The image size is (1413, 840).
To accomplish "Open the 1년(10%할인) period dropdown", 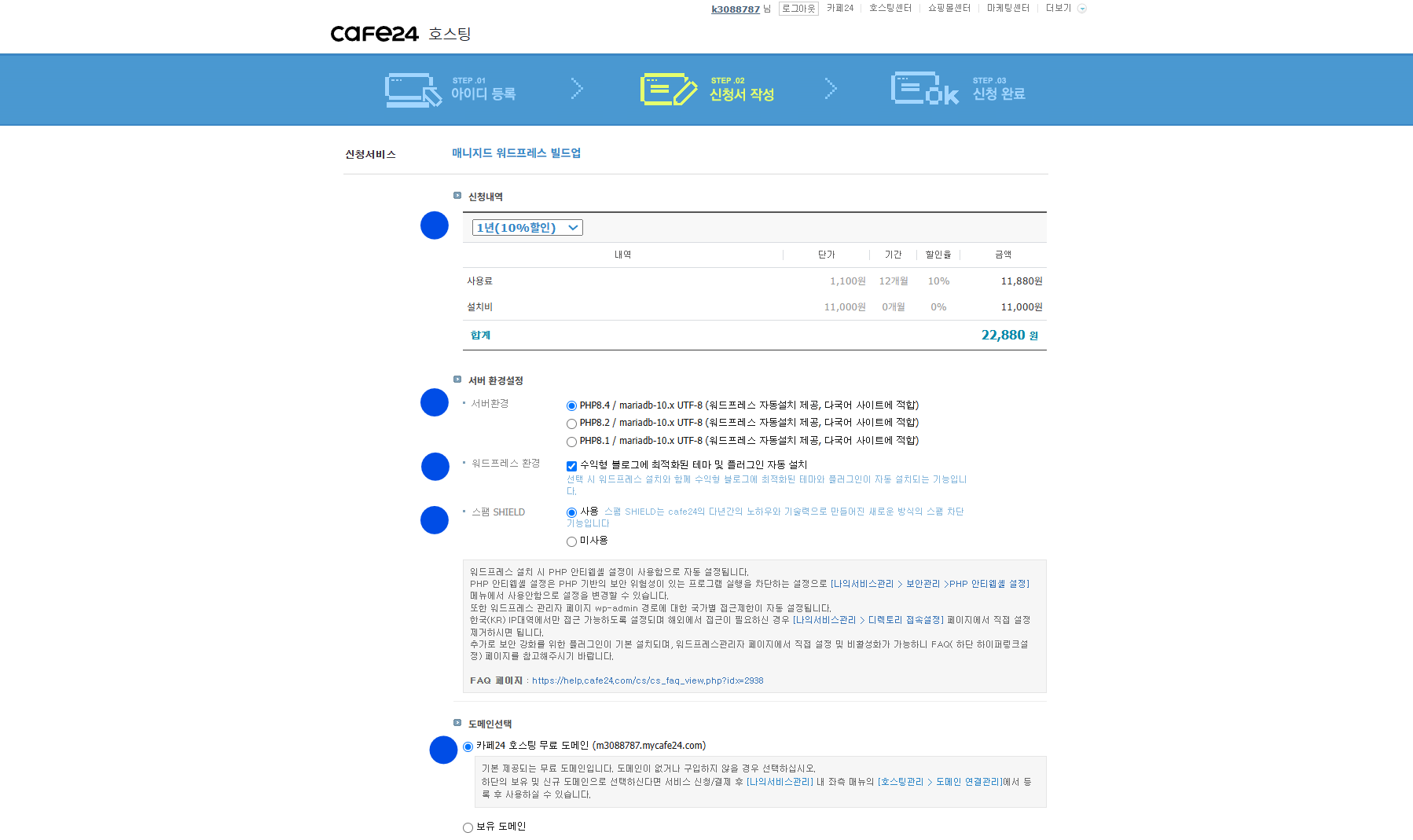I will pyautogui.click(x=527, y=228).
